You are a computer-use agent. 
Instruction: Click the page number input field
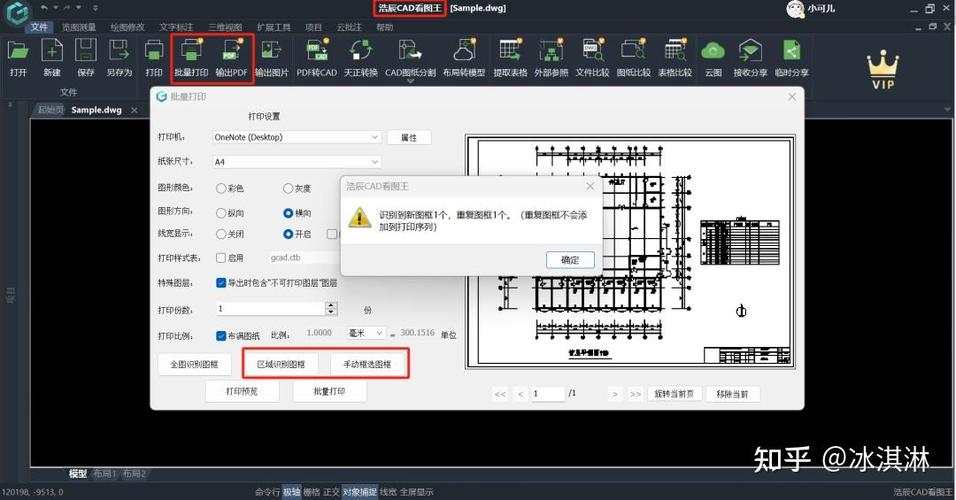click(x=548, y=394)
